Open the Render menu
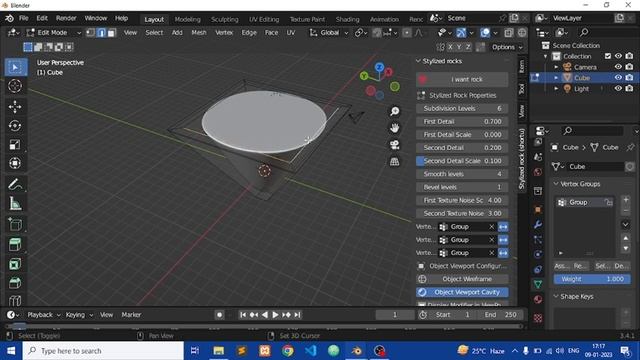Screen dimensions: 640x360 click(x=66, y=18)
